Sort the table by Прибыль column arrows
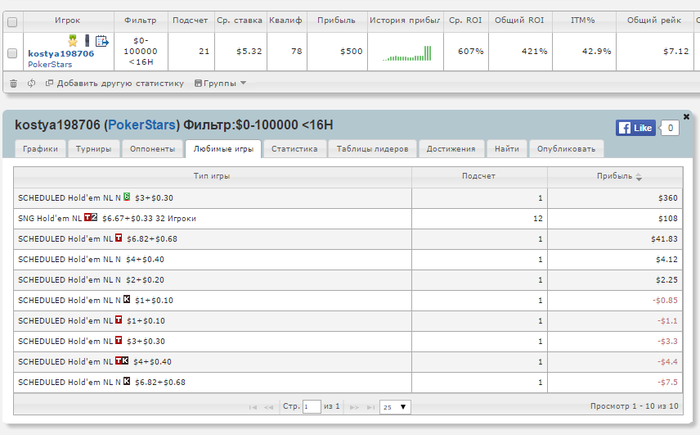Image resolution: width=700 pixels, height=435 pixels. pyautogui.click(x=639, y=176)
